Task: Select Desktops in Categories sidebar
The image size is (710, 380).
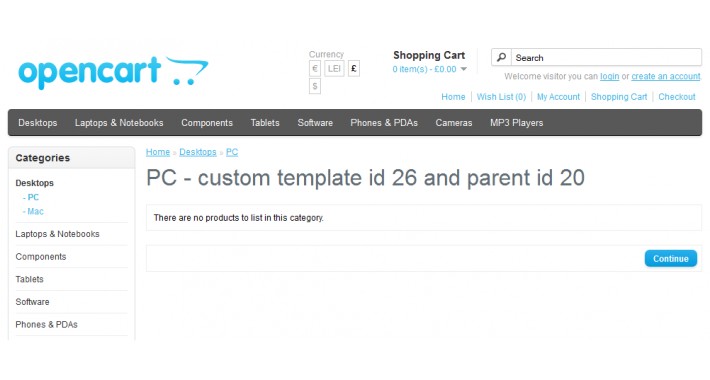Action: (x=34, y=183)
